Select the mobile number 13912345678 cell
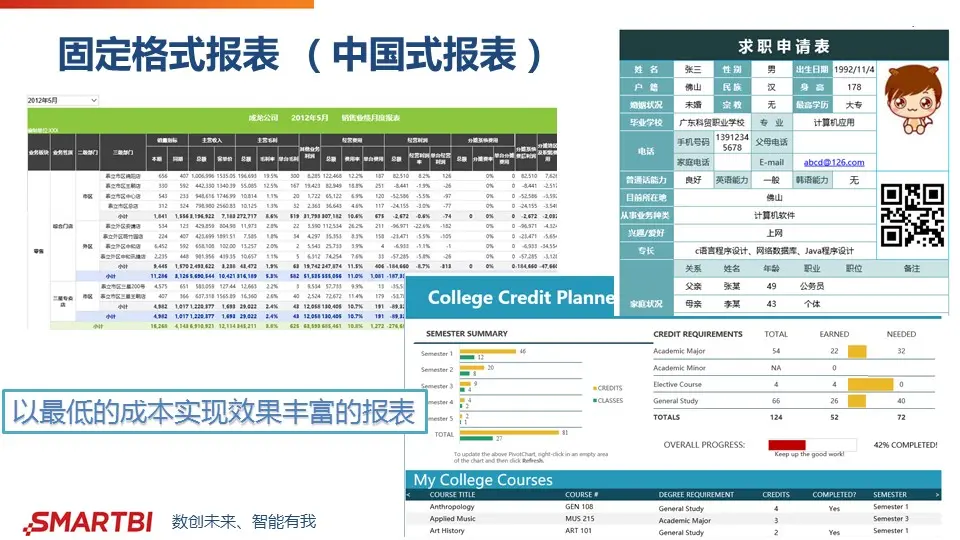The height and width of the screenshot is (540, 960). click(732, 142)
